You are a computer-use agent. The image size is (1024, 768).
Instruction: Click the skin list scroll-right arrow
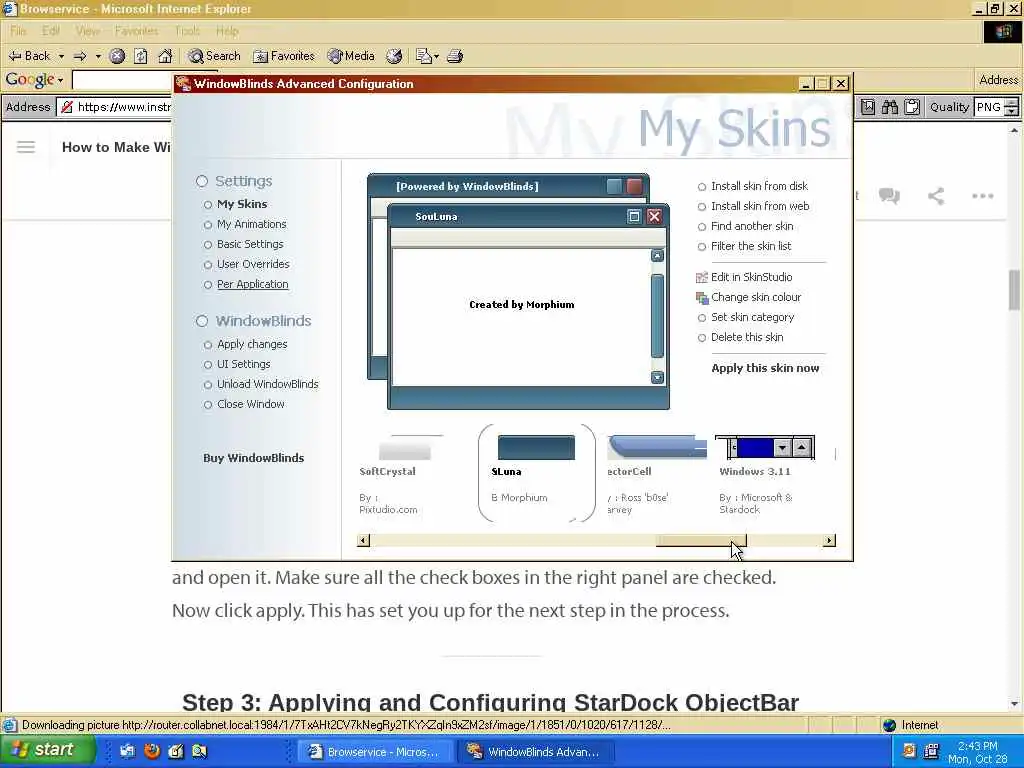pos(829,541)
